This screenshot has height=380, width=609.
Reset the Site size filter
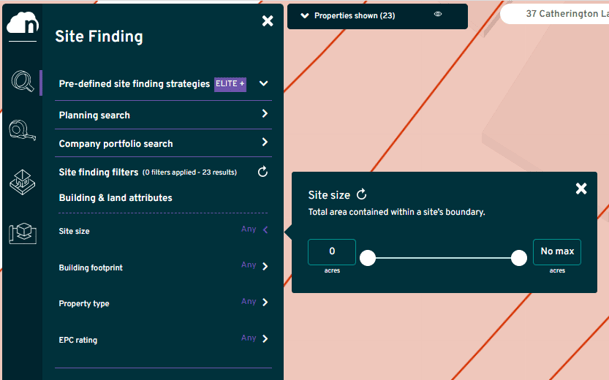(x=362, y=194)
